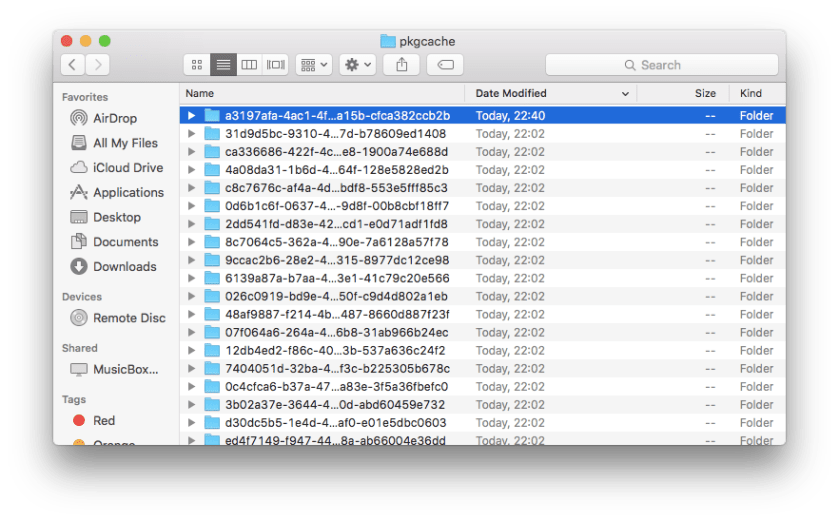Select Remote Disc under Devices
The width and height of the screenshot is (839, 521).
pyautogui.click(x=118, y=318)
